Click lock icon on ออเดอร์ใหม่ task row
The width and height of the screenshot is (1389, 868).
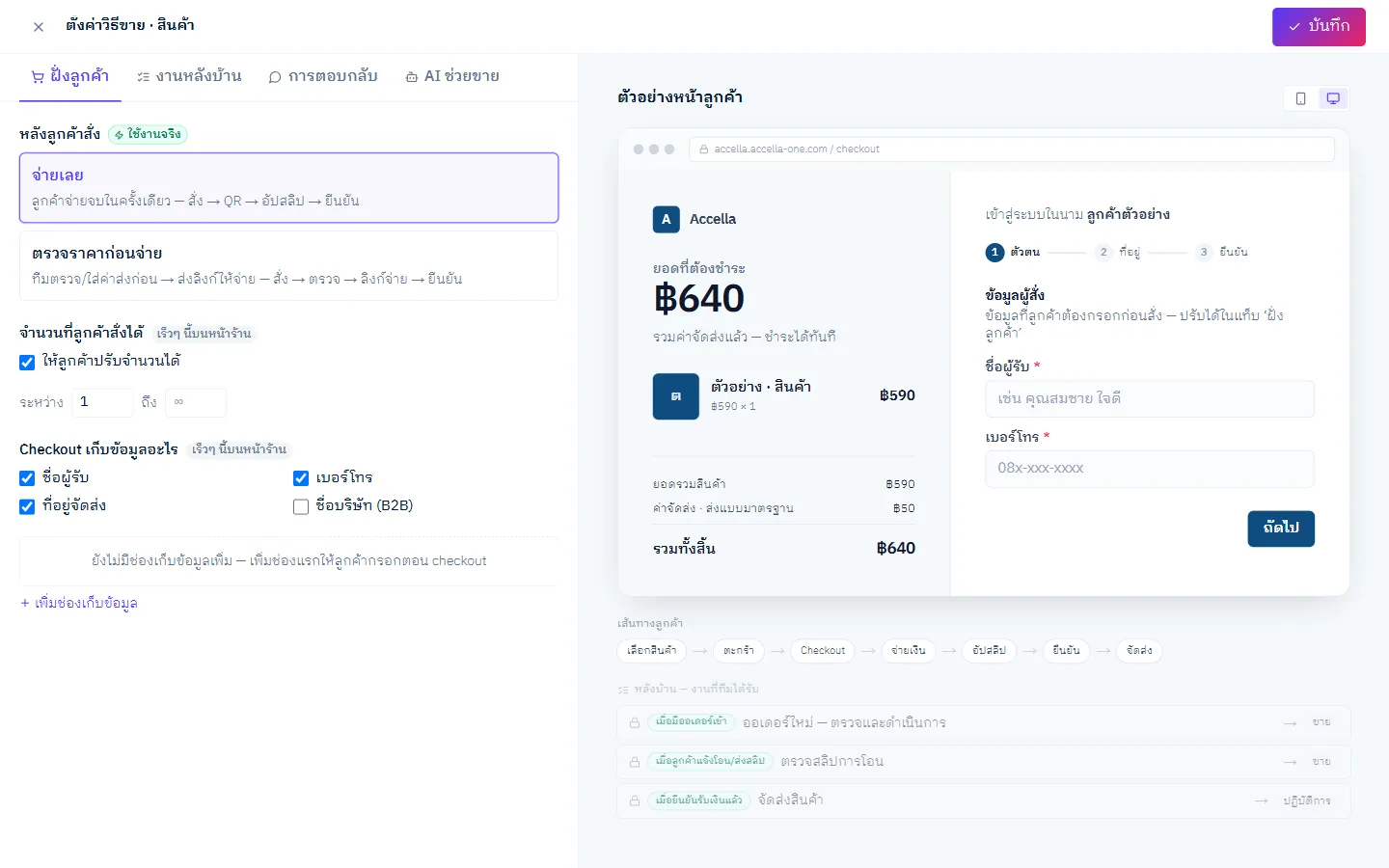pos(635,722)
